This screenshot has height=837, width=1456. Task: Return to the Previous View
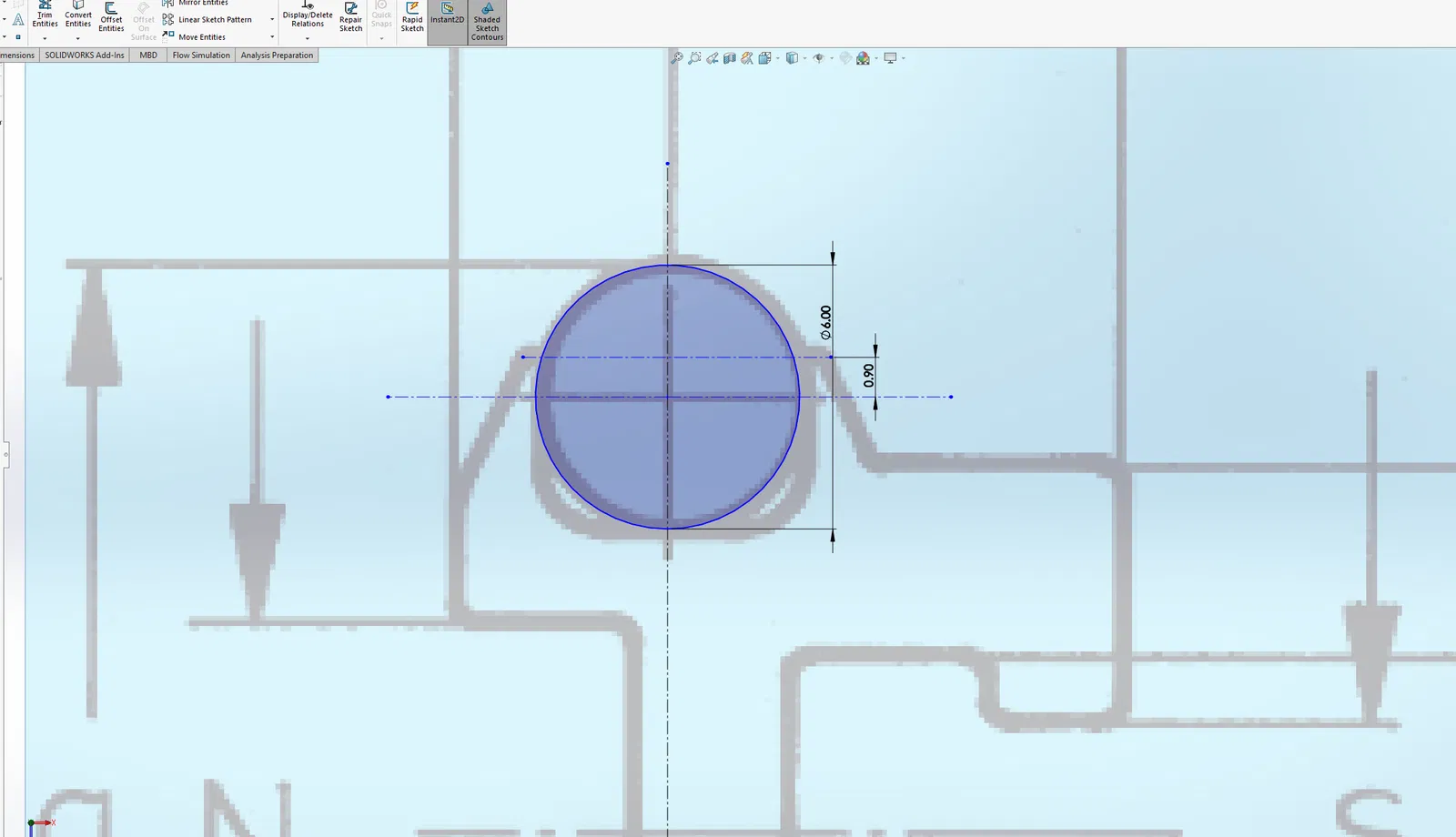(713, 58)
